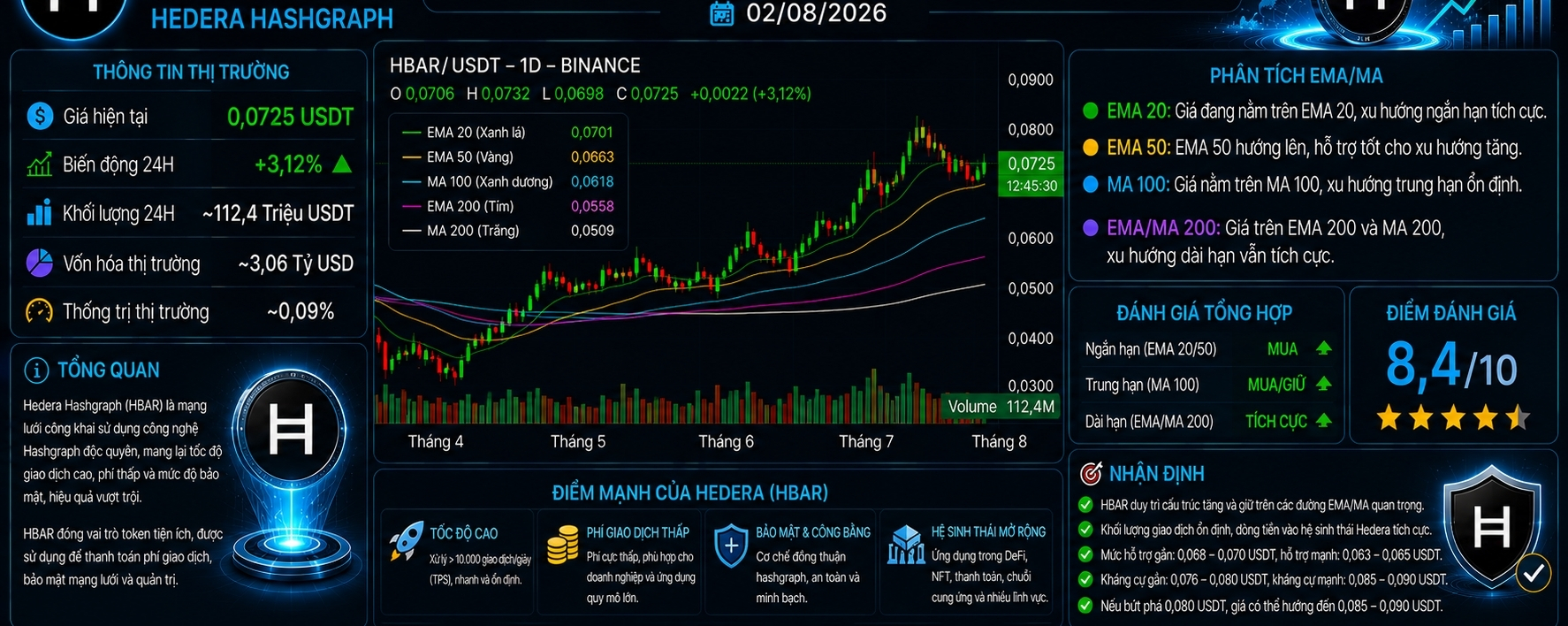
Task: Click the shield plus icon for BẢO MẬT & CÔNG BẰNG
Action: click(x=731, y=546)
